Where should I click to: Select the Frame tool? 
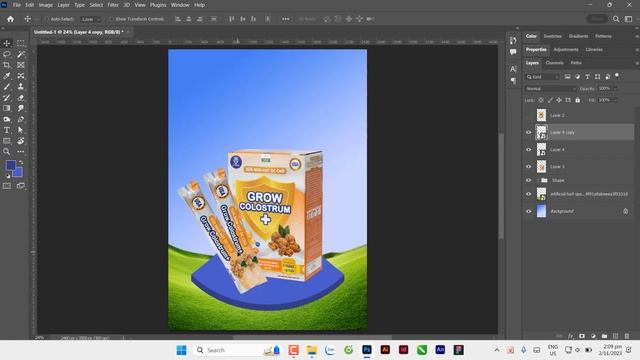click(x=20, y=65)
